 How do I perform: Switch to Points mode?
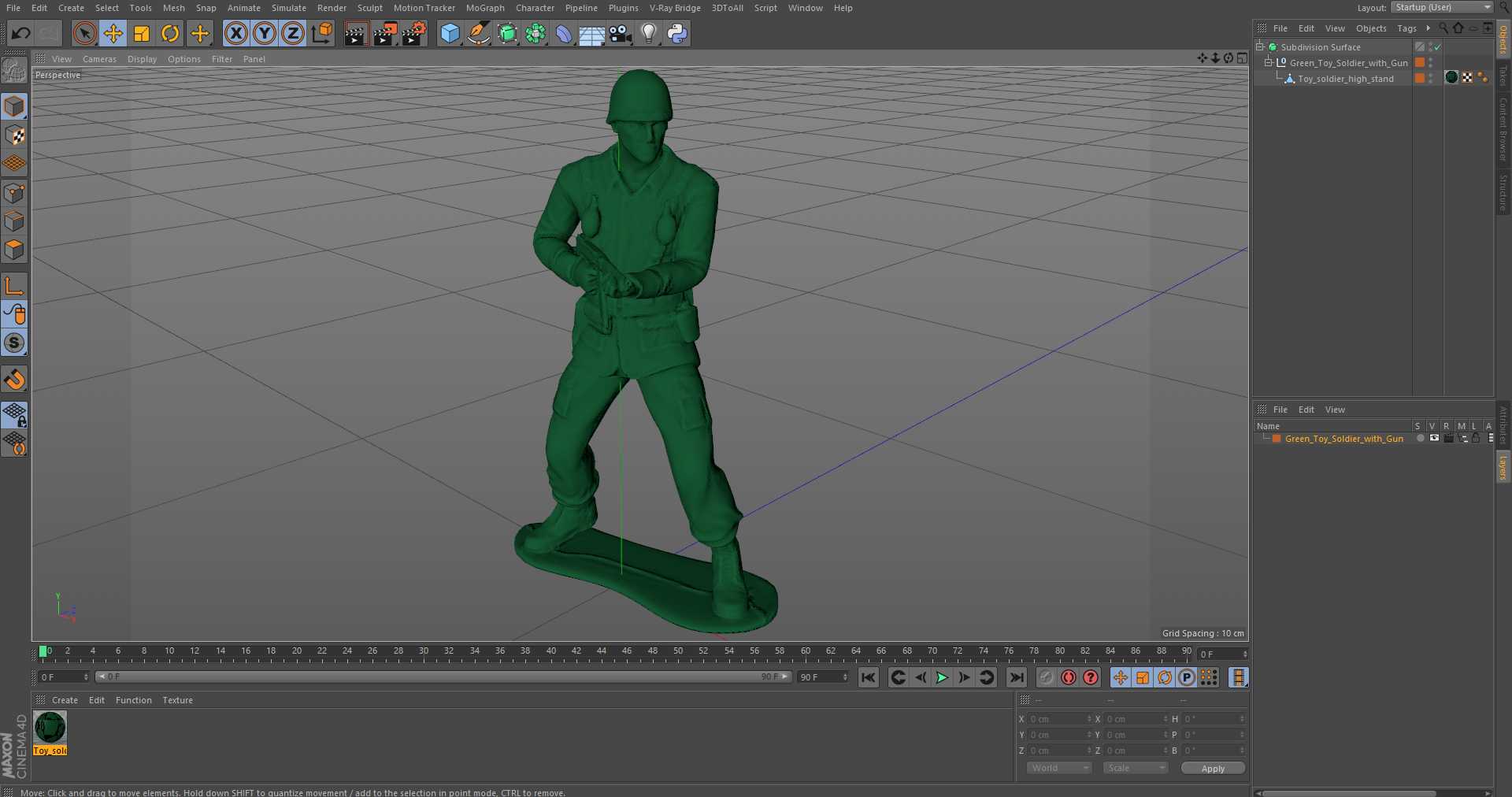tap(14, 193)
